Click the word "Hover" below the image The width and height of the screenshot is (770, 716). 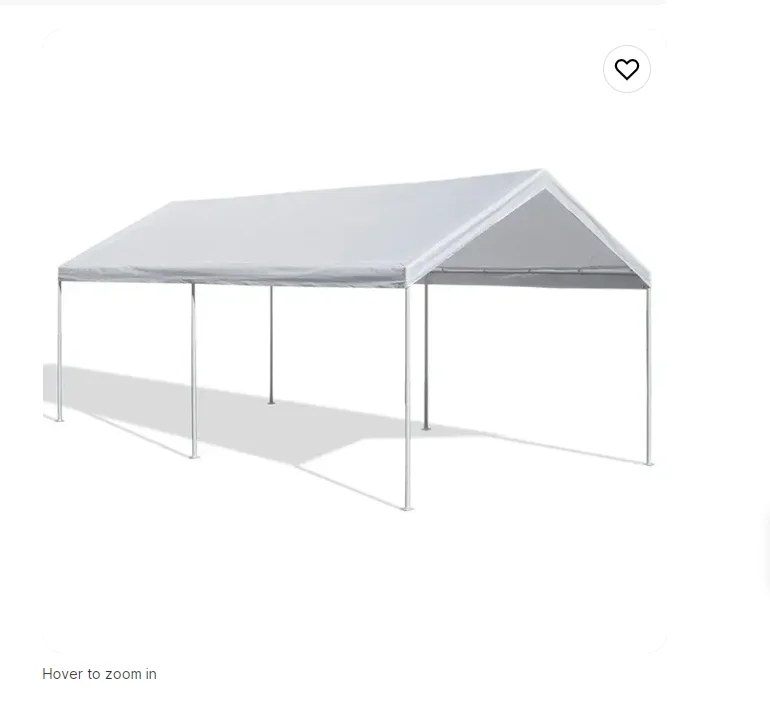point(62,674)
